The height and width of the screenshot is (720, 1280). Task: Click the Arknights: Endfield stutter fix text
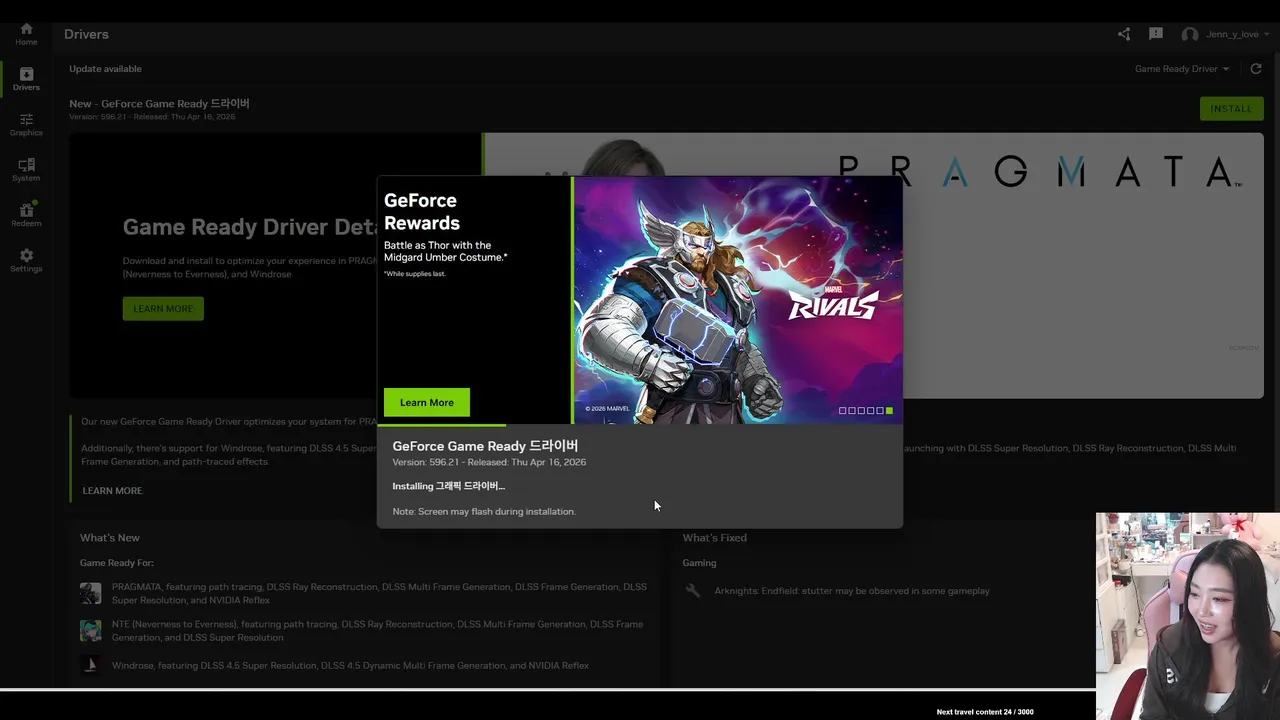852,591
